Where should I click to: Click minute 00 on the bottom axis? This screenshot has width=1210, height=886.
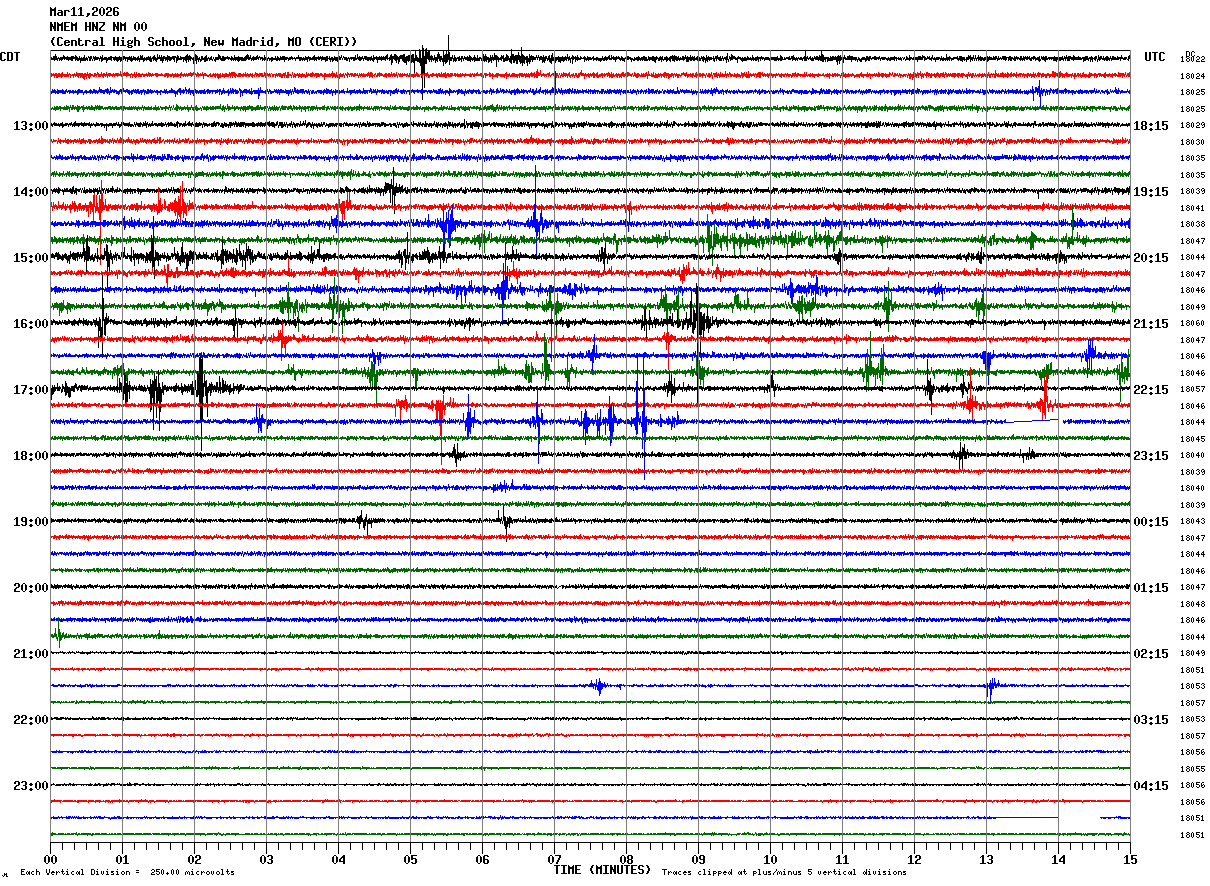click(x=51, y=860)
